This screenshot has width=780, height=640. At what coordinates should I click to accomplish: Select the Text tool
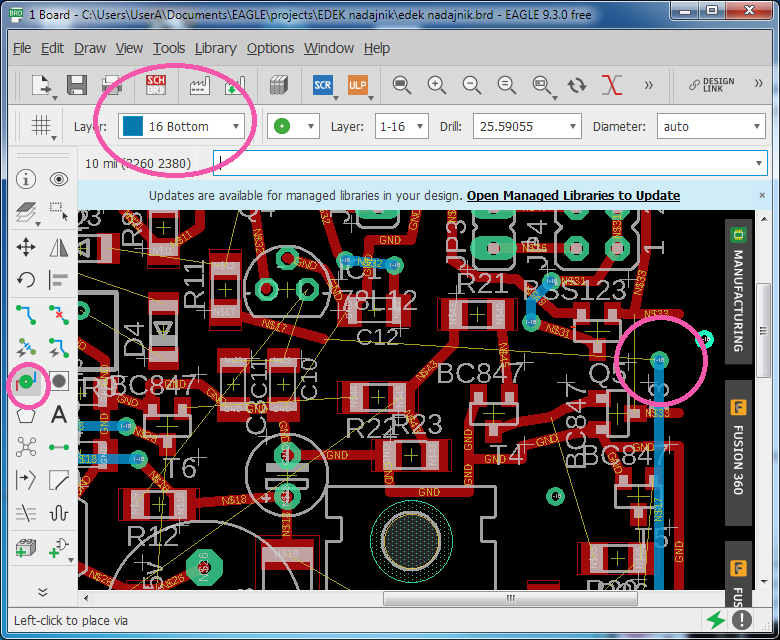[59, 414]
